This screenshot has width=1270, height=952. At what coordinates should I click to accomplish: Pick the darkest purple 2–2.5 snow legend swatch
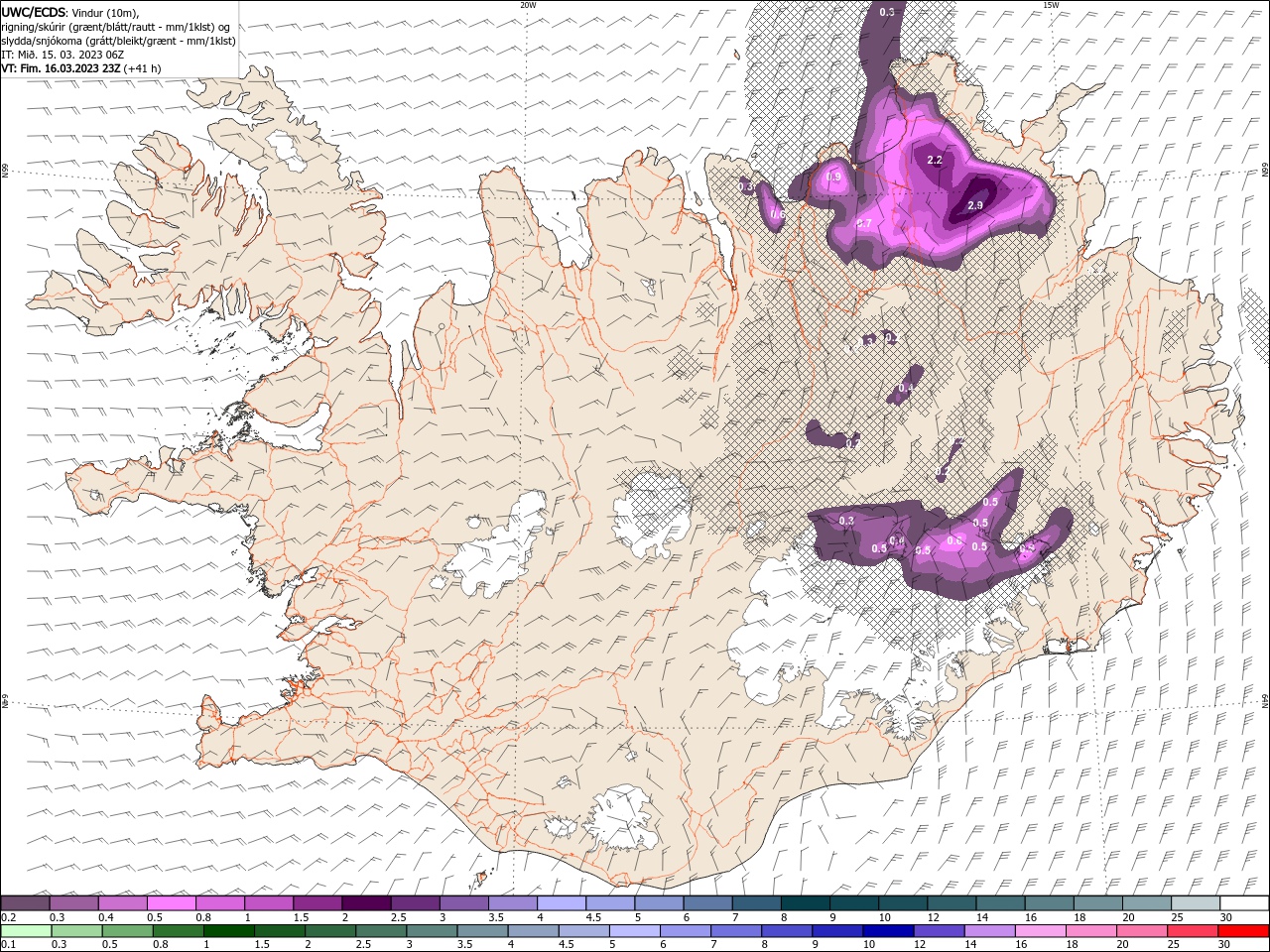click(365, 903)
